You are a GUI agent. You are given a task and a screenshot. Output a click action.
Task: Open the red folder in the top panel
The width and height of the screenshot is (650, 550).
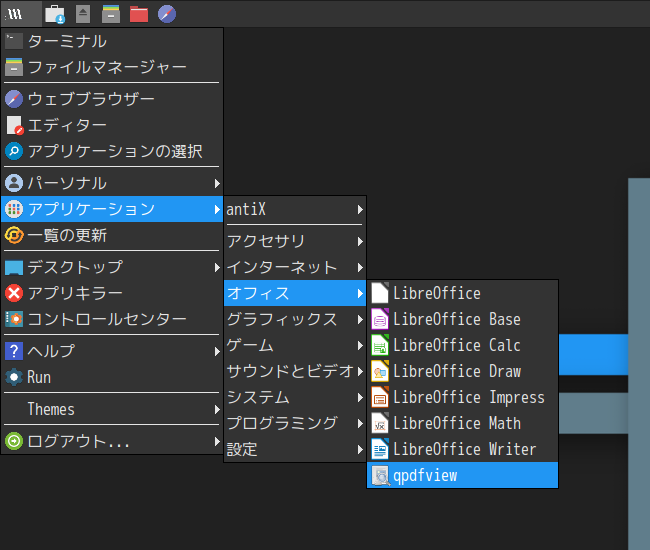pyautogui.click(x=139, y=14)
